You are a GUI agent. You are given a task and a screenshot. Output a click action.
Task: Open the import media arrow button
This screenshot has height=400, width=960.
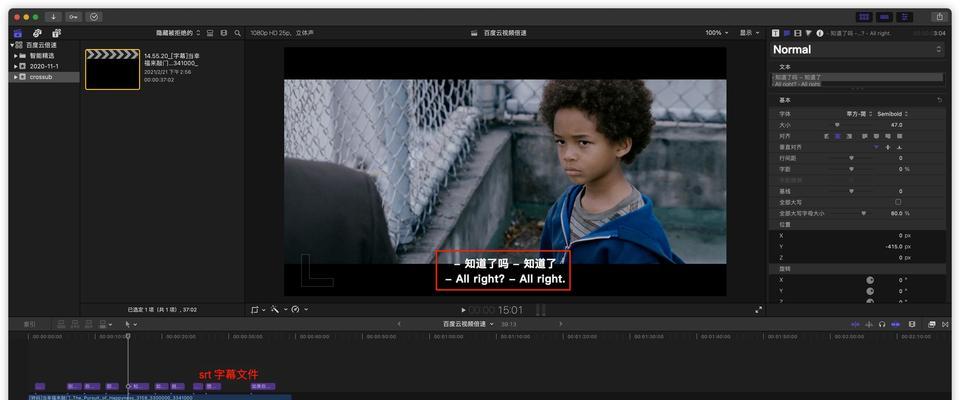click(54, 17)
